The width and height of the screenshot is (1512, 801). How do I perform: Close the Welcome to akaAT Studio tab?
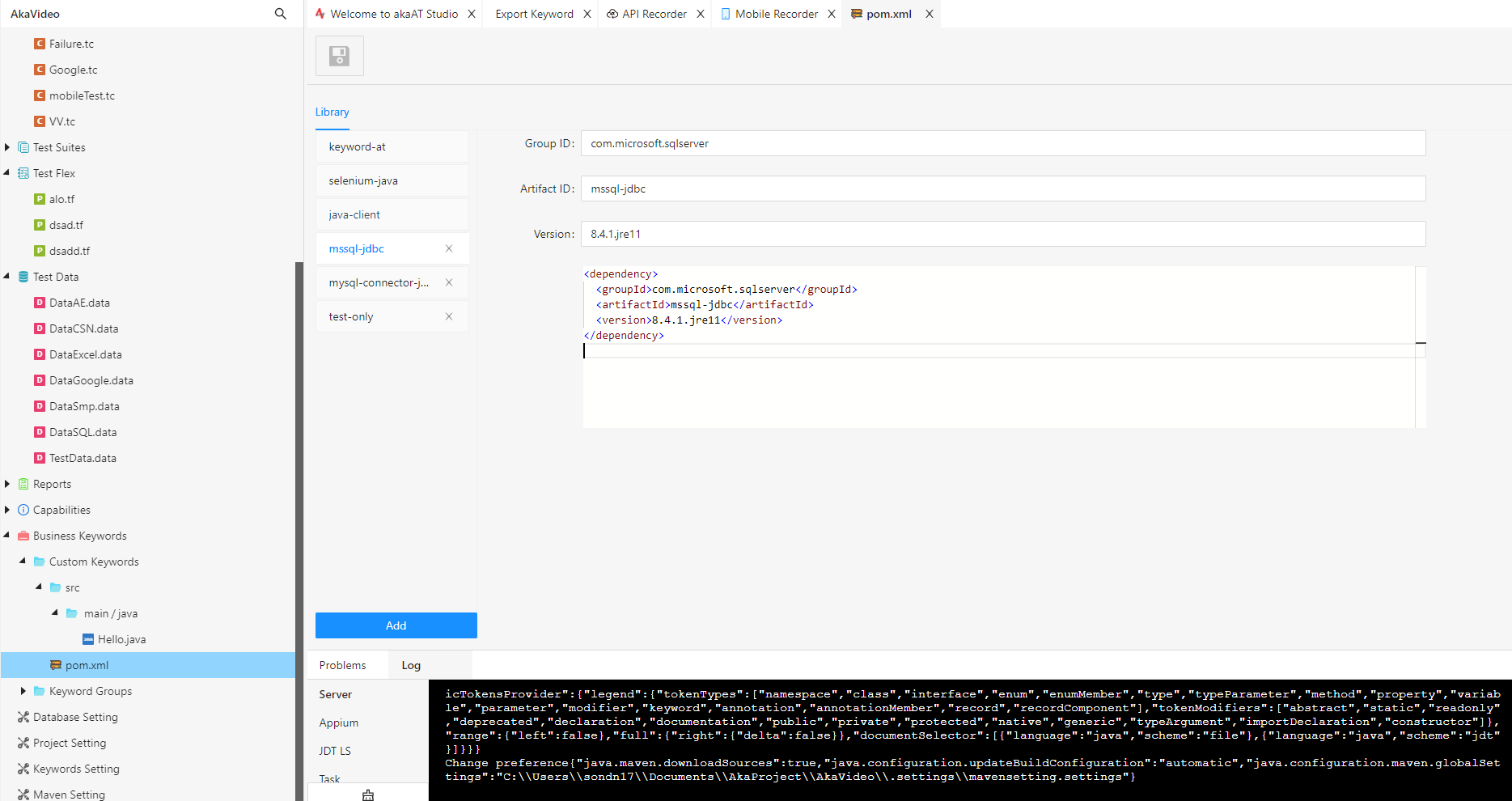[472, 14]
